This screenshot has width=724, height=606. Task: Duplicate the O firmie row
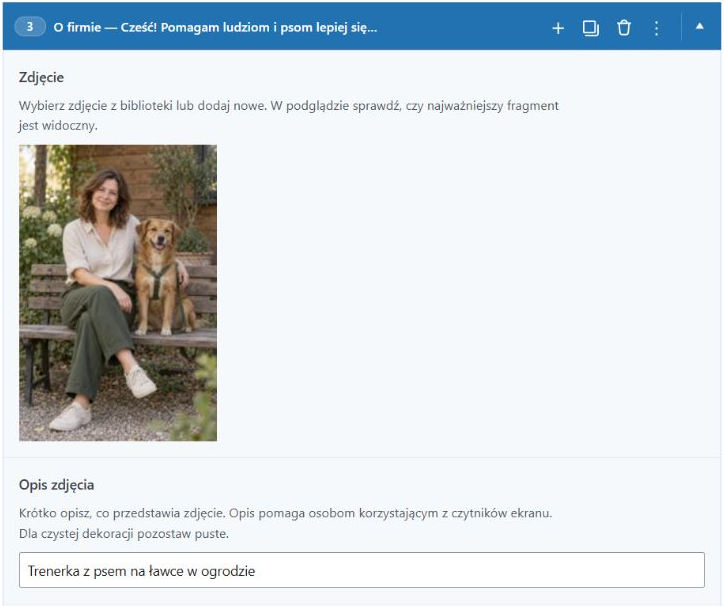coord(591,28)
